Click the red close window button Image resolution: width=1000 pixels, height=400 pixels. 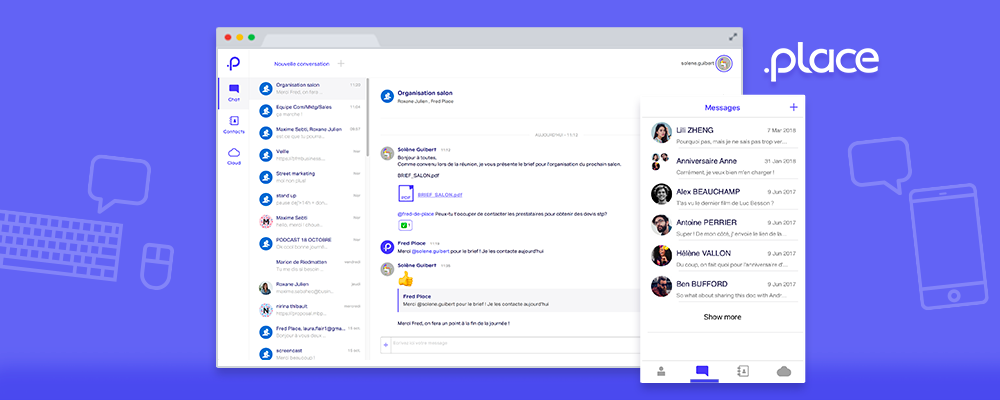pyautogui.click(x=228, y=38)
